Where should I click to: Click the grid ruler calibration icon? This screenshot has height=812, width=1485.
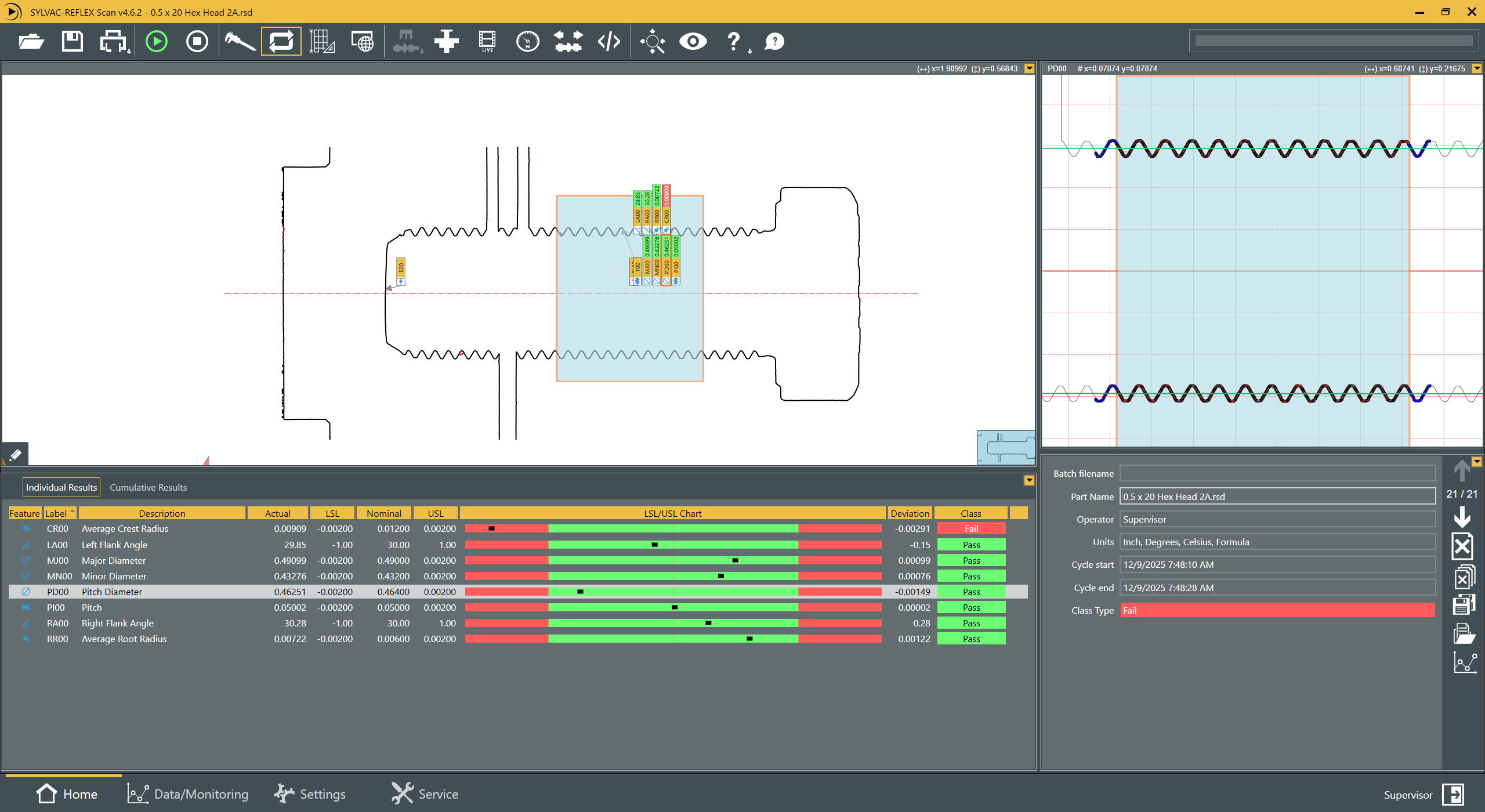[321, 42]
